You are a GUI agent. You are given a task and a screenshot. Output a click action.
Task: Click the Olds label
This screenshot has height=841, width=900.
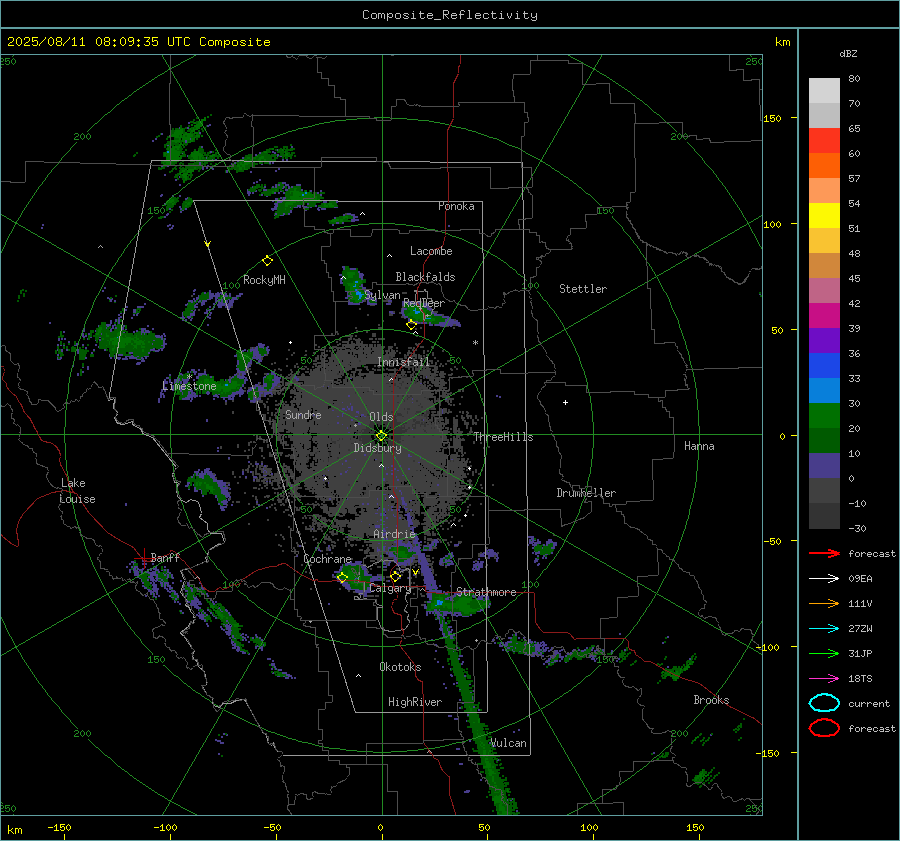click(x=381, y=417)
